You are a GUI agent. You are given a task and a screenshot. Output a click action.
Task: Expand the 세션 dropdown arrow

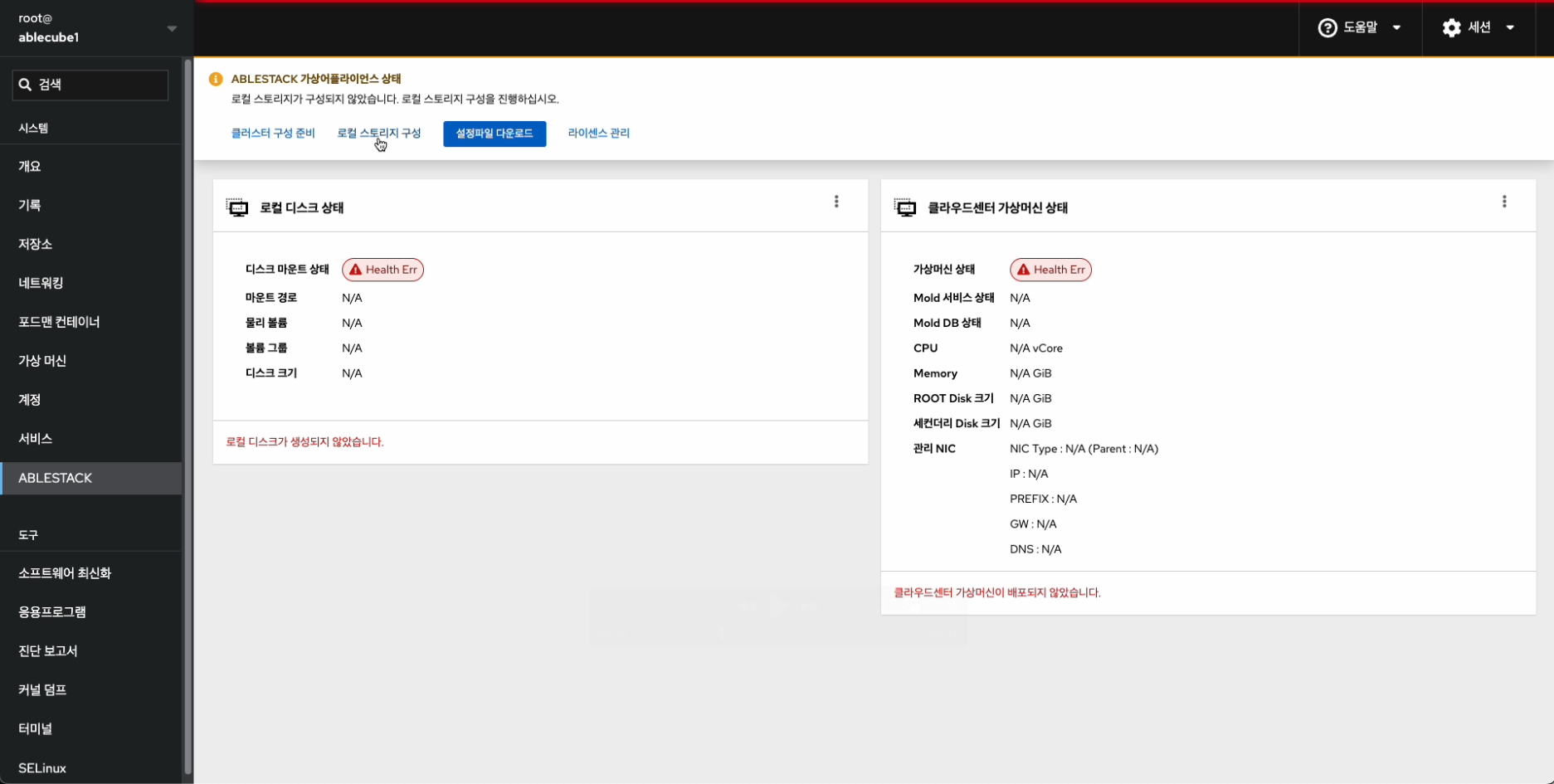[1510, 28]
